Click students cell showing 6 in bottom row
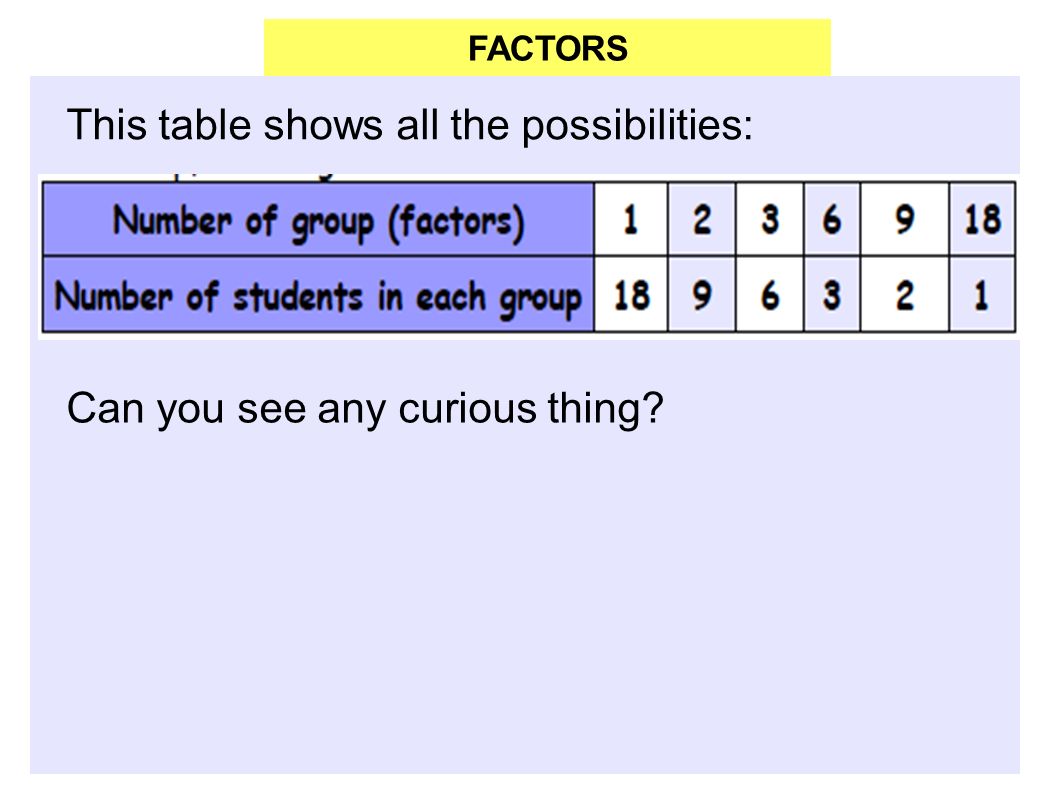This screenshot has height=793, width=1058. pos(770,294)
